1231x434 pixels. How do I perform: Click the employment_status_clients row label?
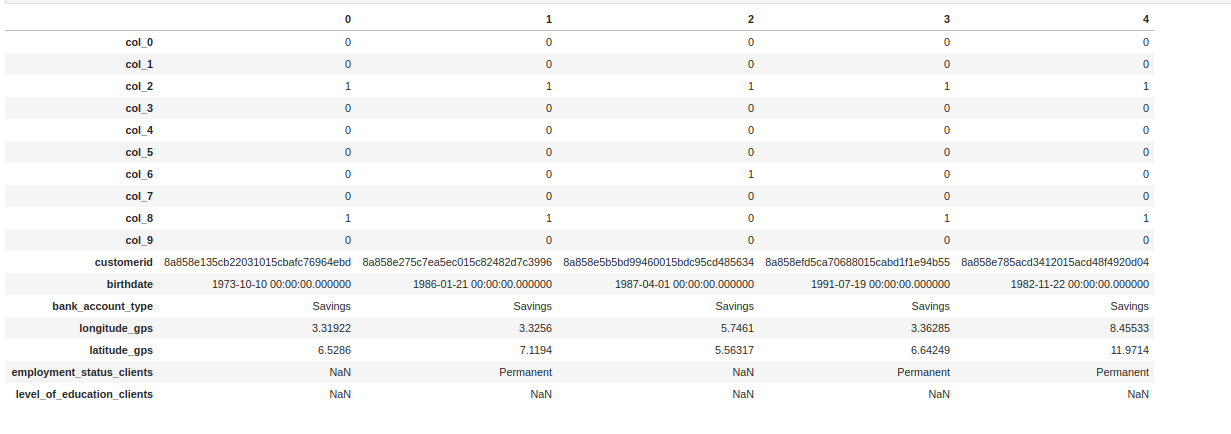82,372
